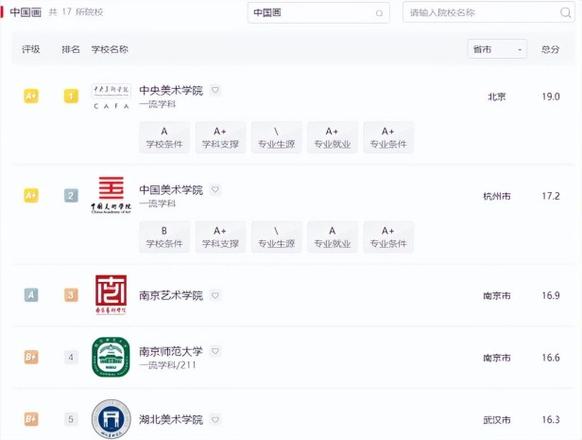Click the 一流学科 tag under 中国美术学院

click(x=157, y=203)
